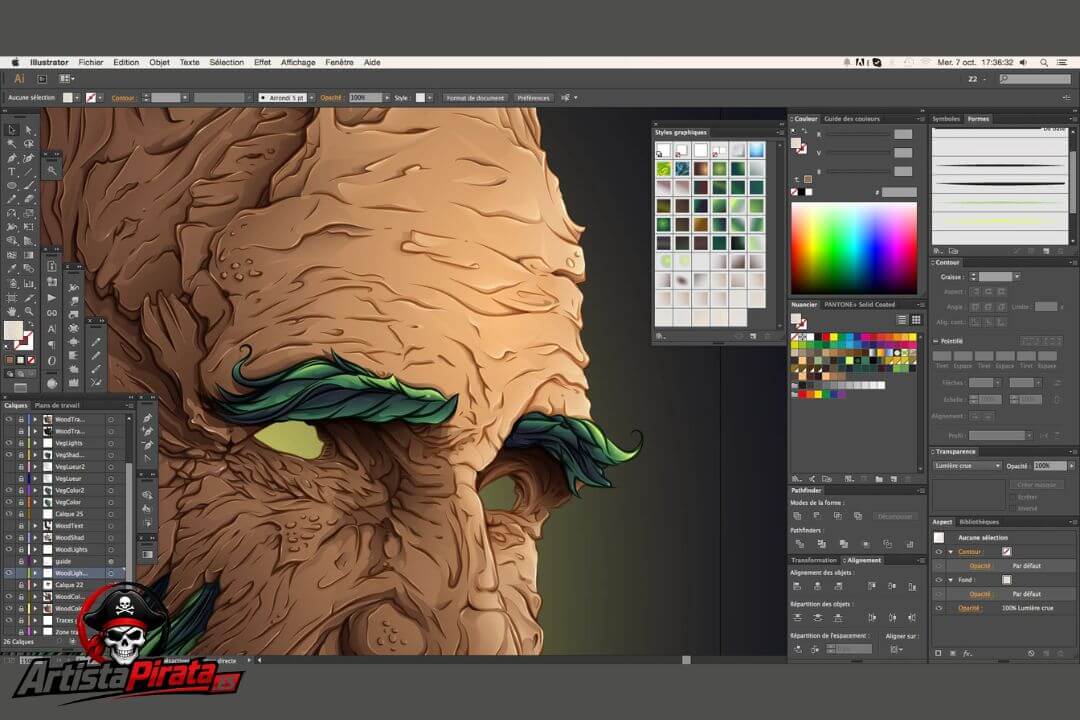Image resolution: width=1080 pixels, height=720 pixels.
Task: Expand the WoodText layer triangle
Action: [x=35, y=526]
